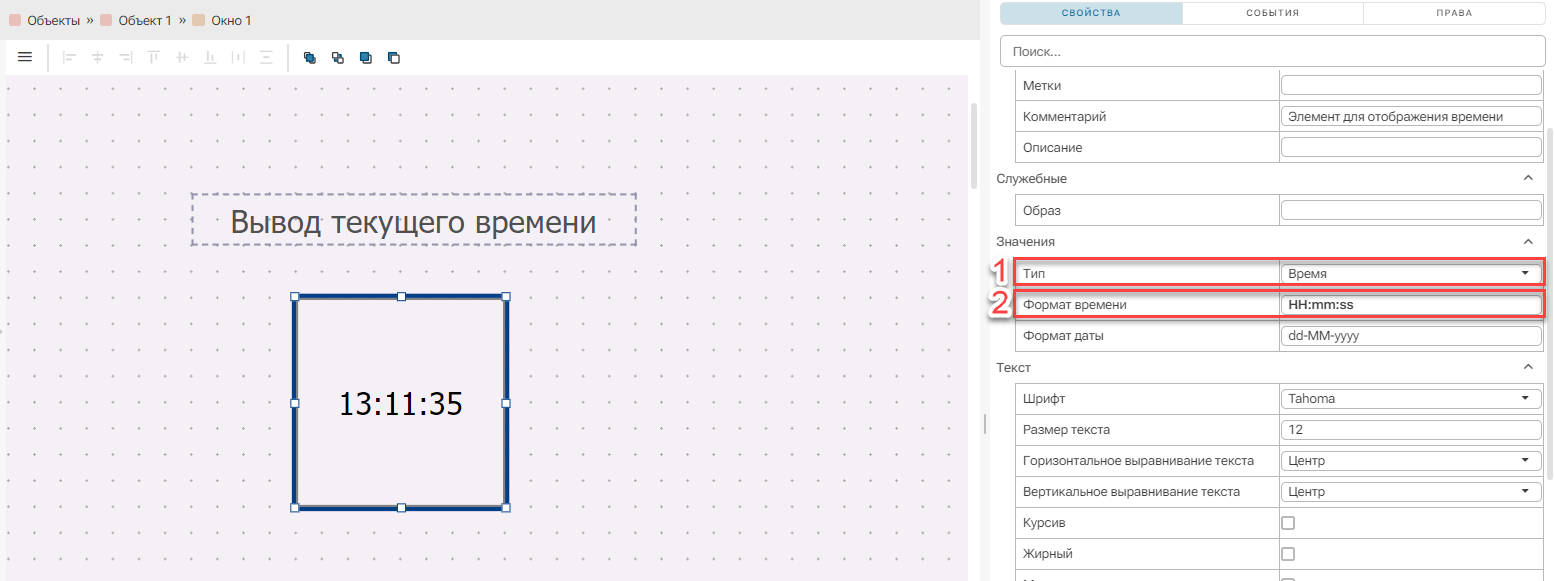
Task: Click the distribute horizontally icon
Action: pos(238,57)
